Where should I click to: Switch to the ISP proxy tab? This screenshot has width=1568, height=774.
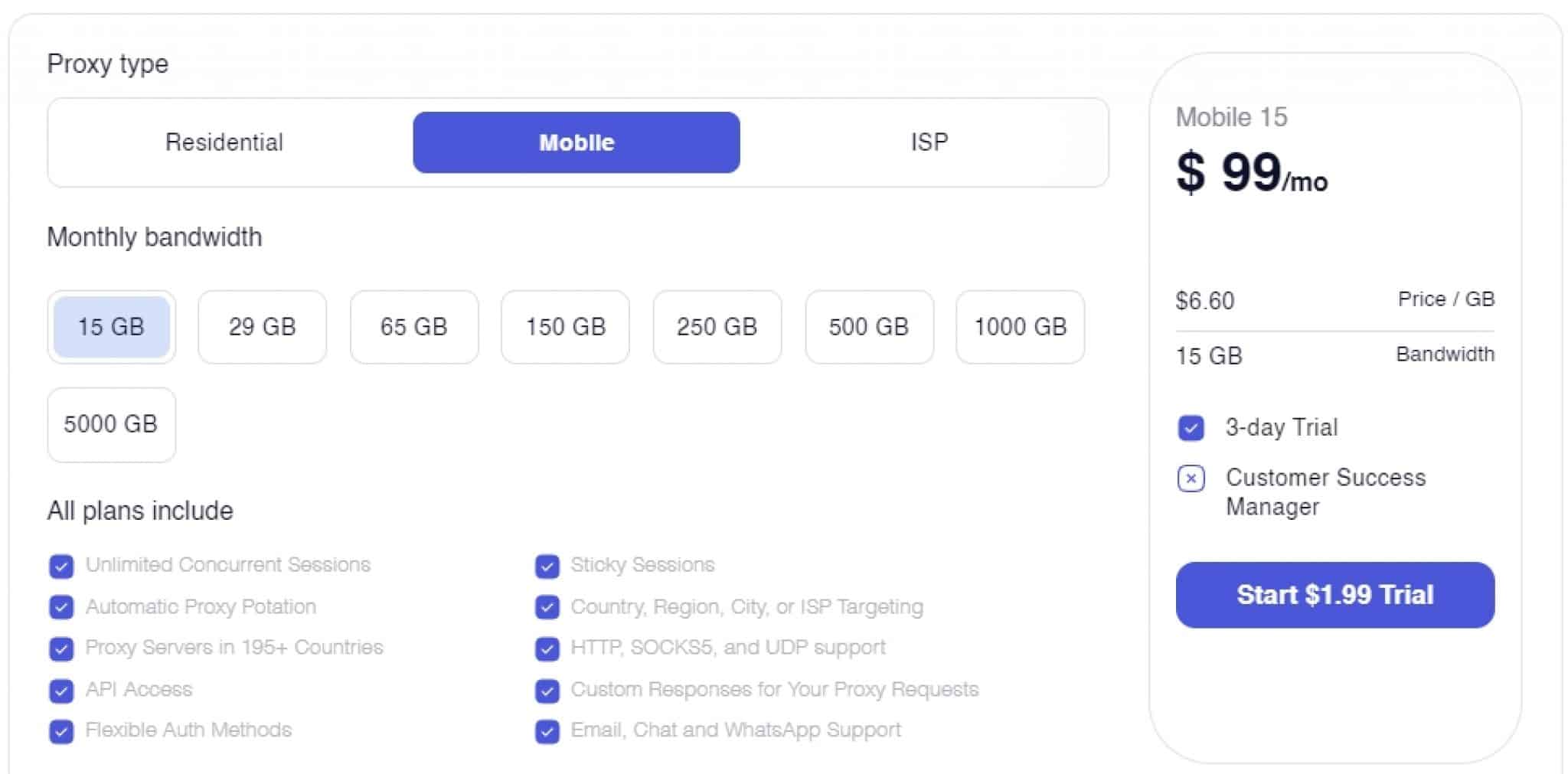click(929, 142)
